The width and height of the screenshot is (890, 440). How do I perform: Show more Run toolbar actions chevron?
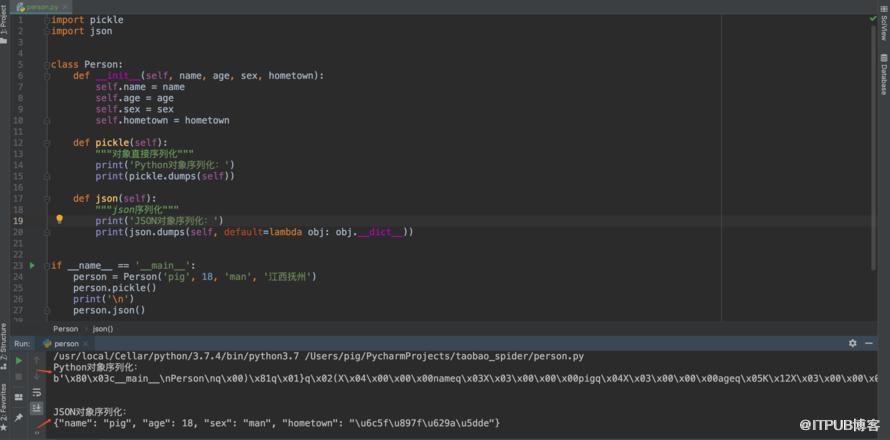pos(36,433)
